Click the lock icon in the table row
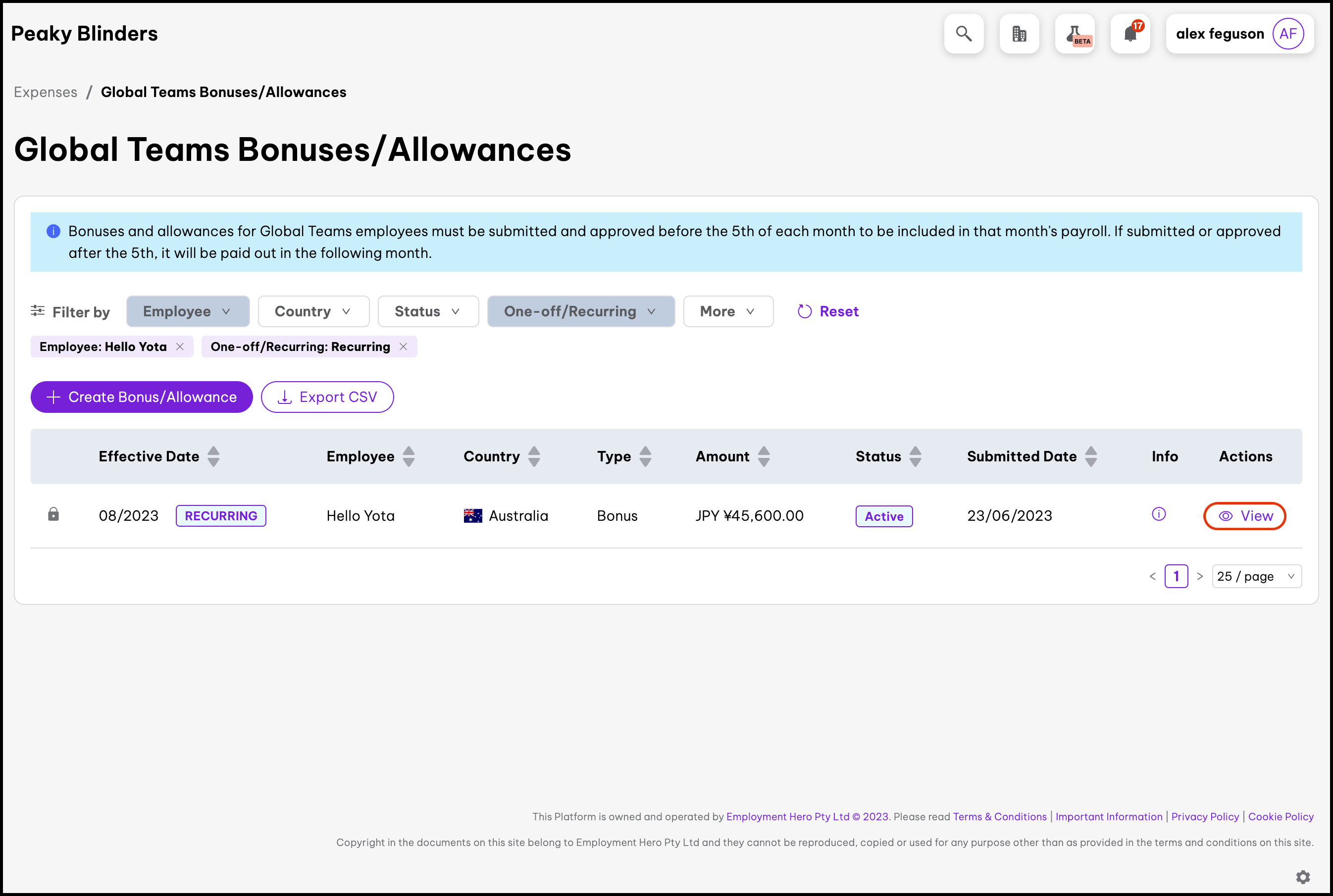This screenshot has width=1333, height=896. click(x=53, y=514)
